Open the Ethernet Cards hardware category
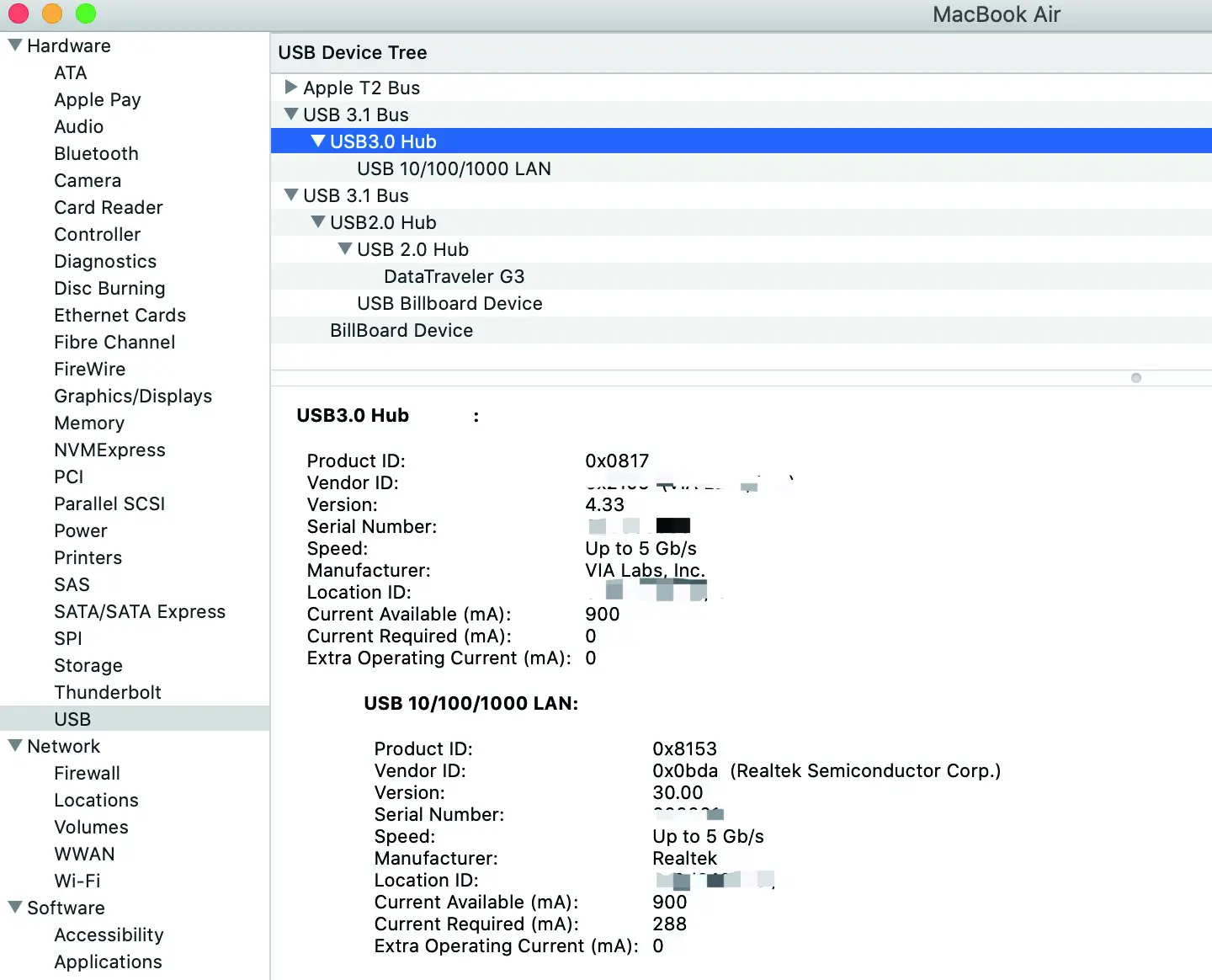1212x980 pixels. [120, 315]
